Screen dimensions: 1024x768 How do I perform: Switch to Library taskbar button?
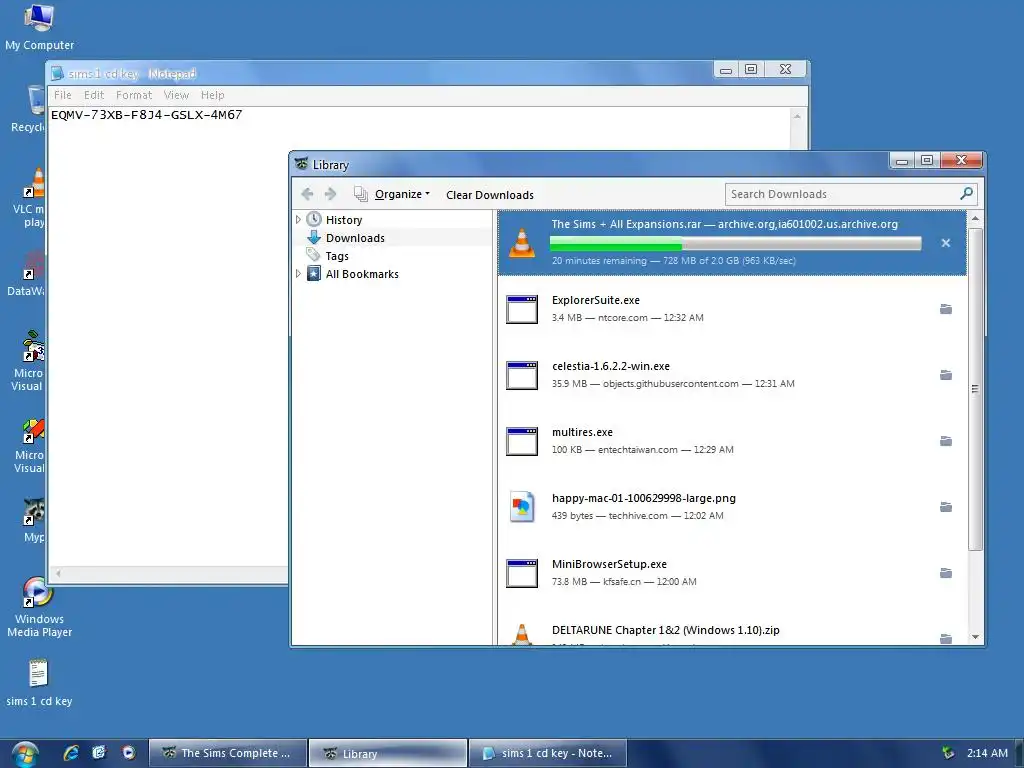pos(388,753)
